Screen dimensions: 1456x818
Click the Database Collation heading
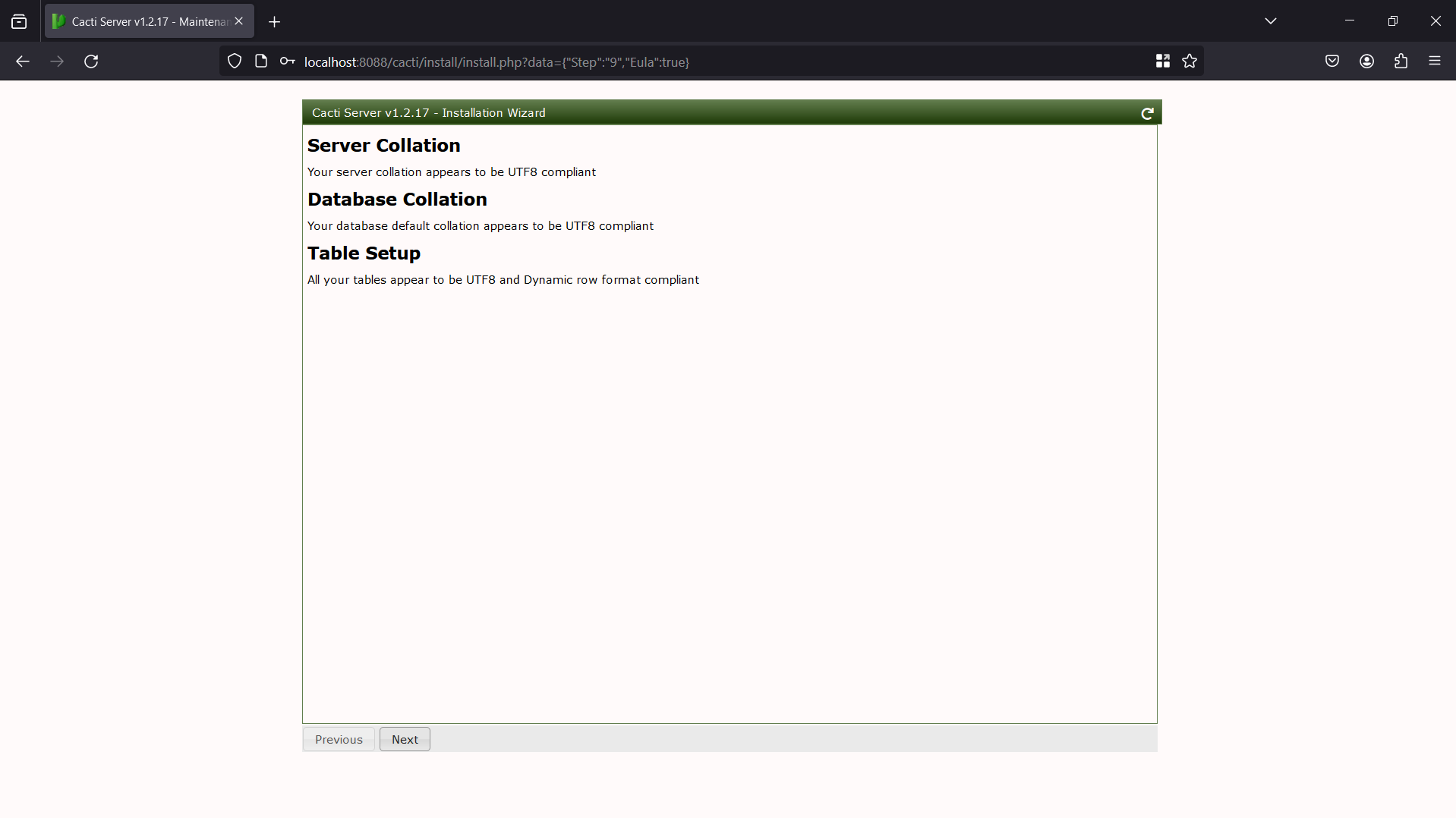[x=397, y=200]
